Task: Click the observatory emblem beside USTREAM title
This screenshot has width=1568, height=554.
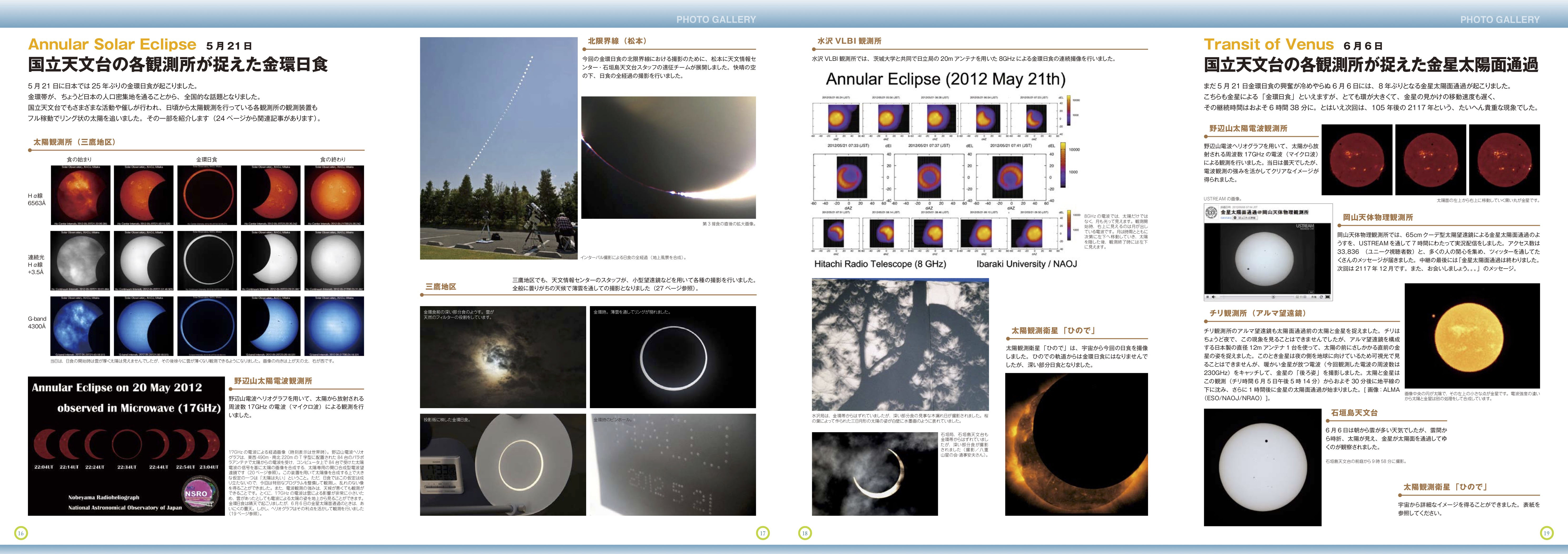Action: [1211, 213]
